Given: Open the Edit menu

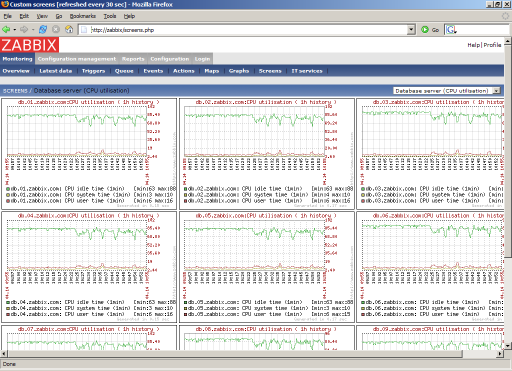Looking at the screenshot, I should coord(24,16).
